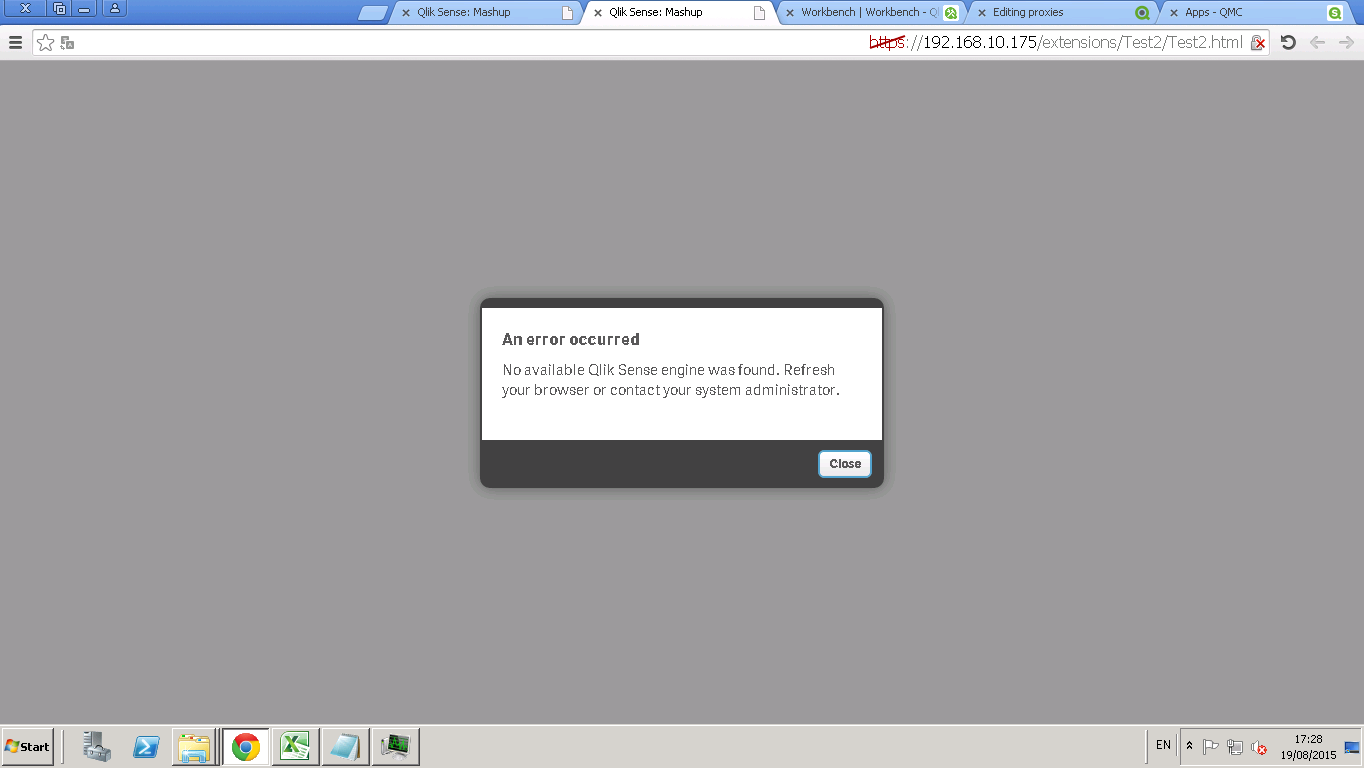Open Server Manager from the taskbar

coord(97,747)
